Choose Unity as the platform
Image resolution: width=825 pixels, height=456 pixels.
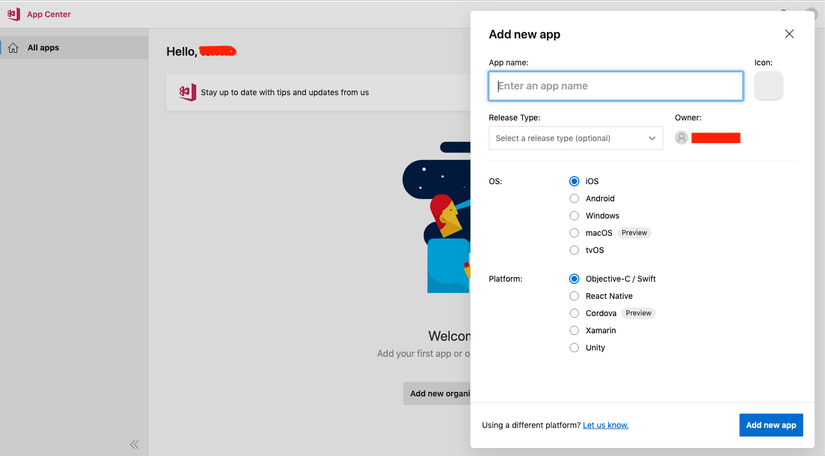(x=574, y=348)
